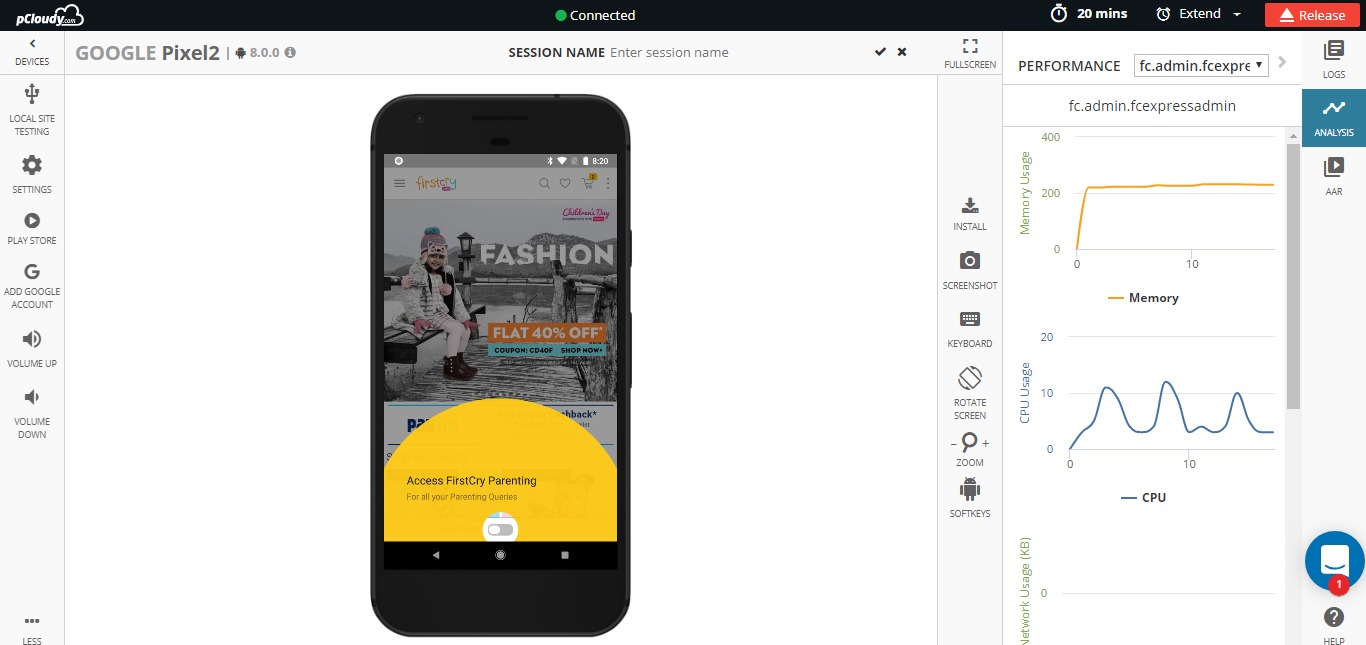Click the 20 mins timer
The width and height of the screenshot is (1366, 645).
point(1089,14)
